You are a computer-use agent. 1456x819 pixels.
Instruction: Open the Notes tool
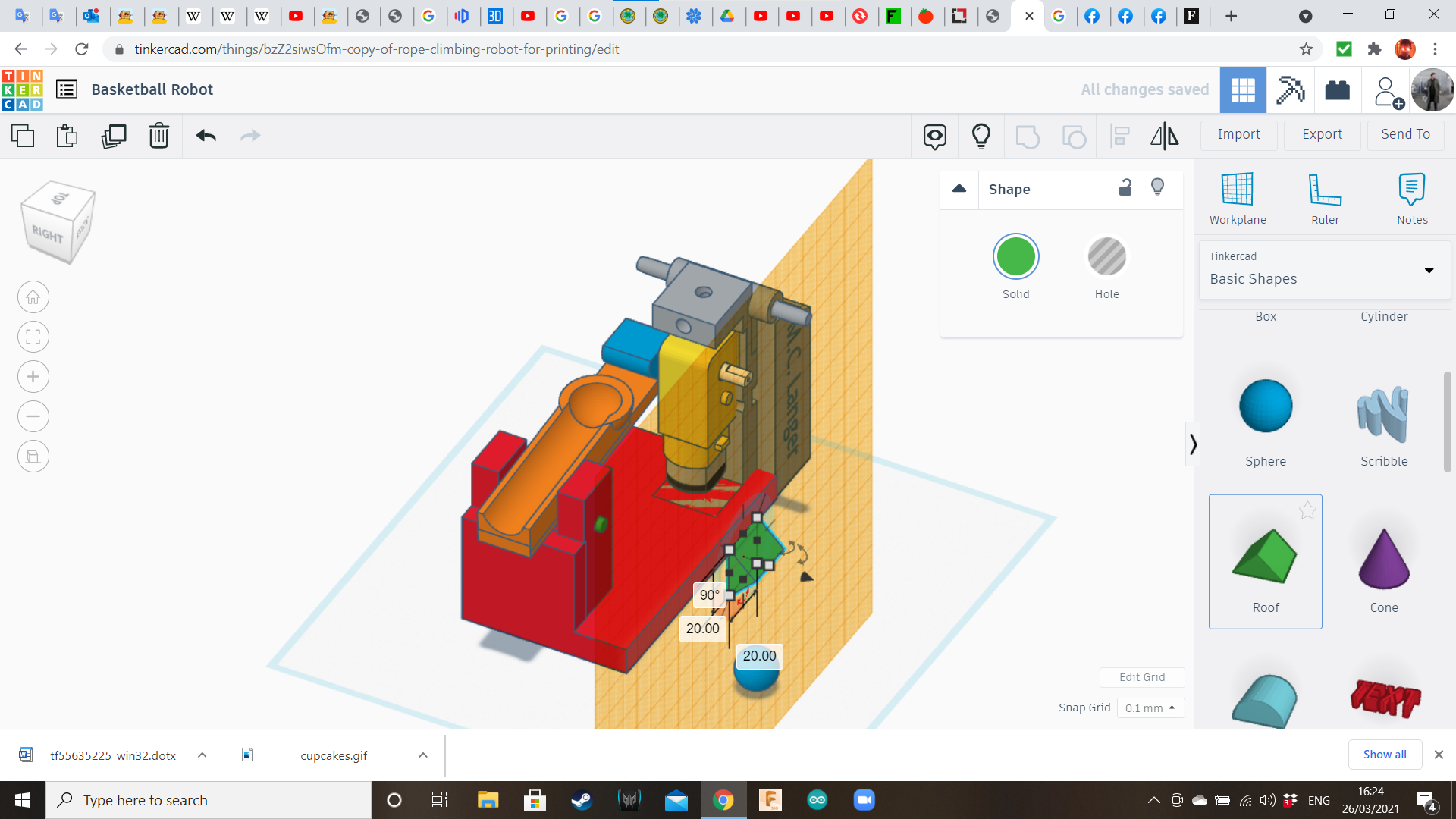pos(1411,197)
